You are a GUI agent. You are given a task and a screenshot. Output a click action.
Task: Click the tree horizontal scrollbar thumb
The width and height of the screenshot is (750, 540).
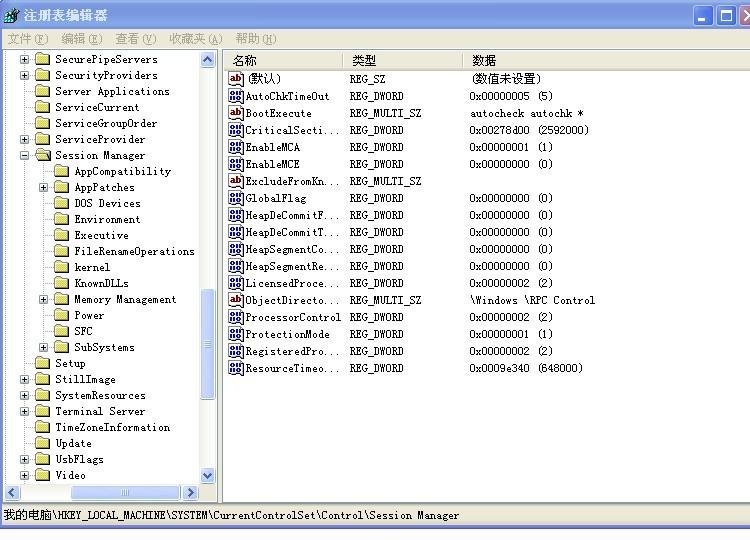pyautogui.click(x=125, y=492)
